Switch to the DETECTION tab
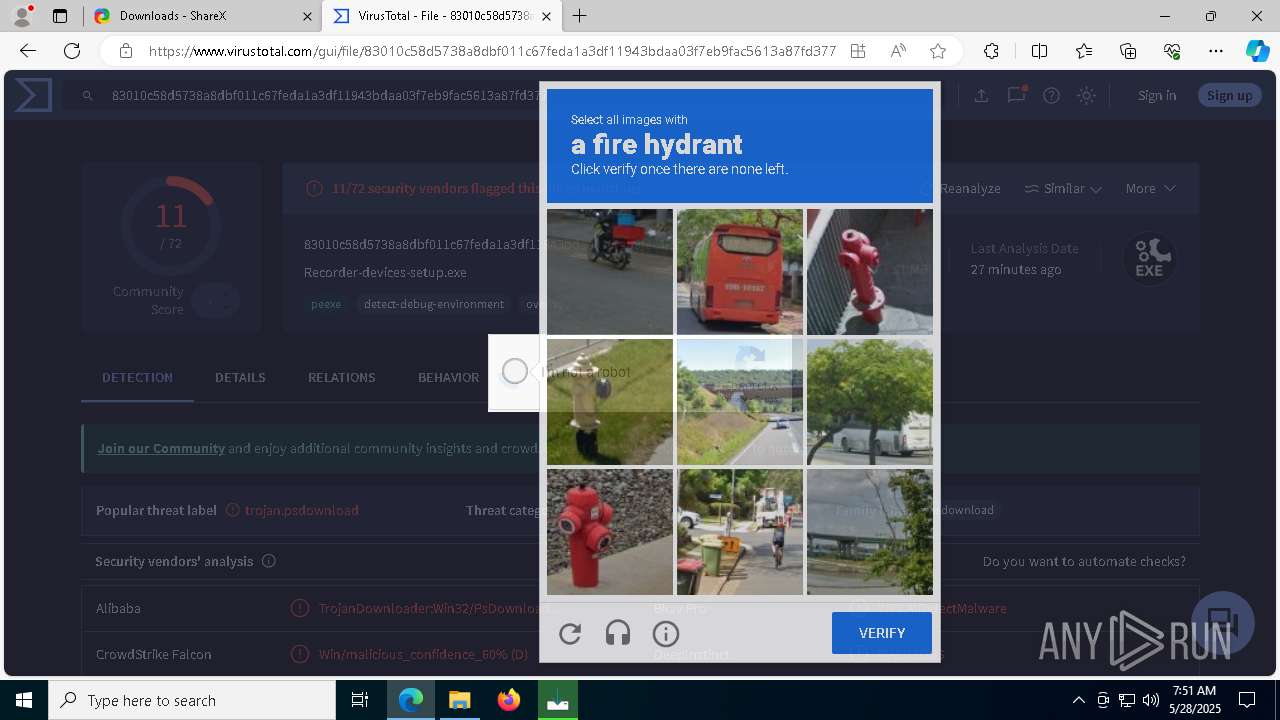The height and width of the screenshot is (720, 1280). (x=137, y=377)
